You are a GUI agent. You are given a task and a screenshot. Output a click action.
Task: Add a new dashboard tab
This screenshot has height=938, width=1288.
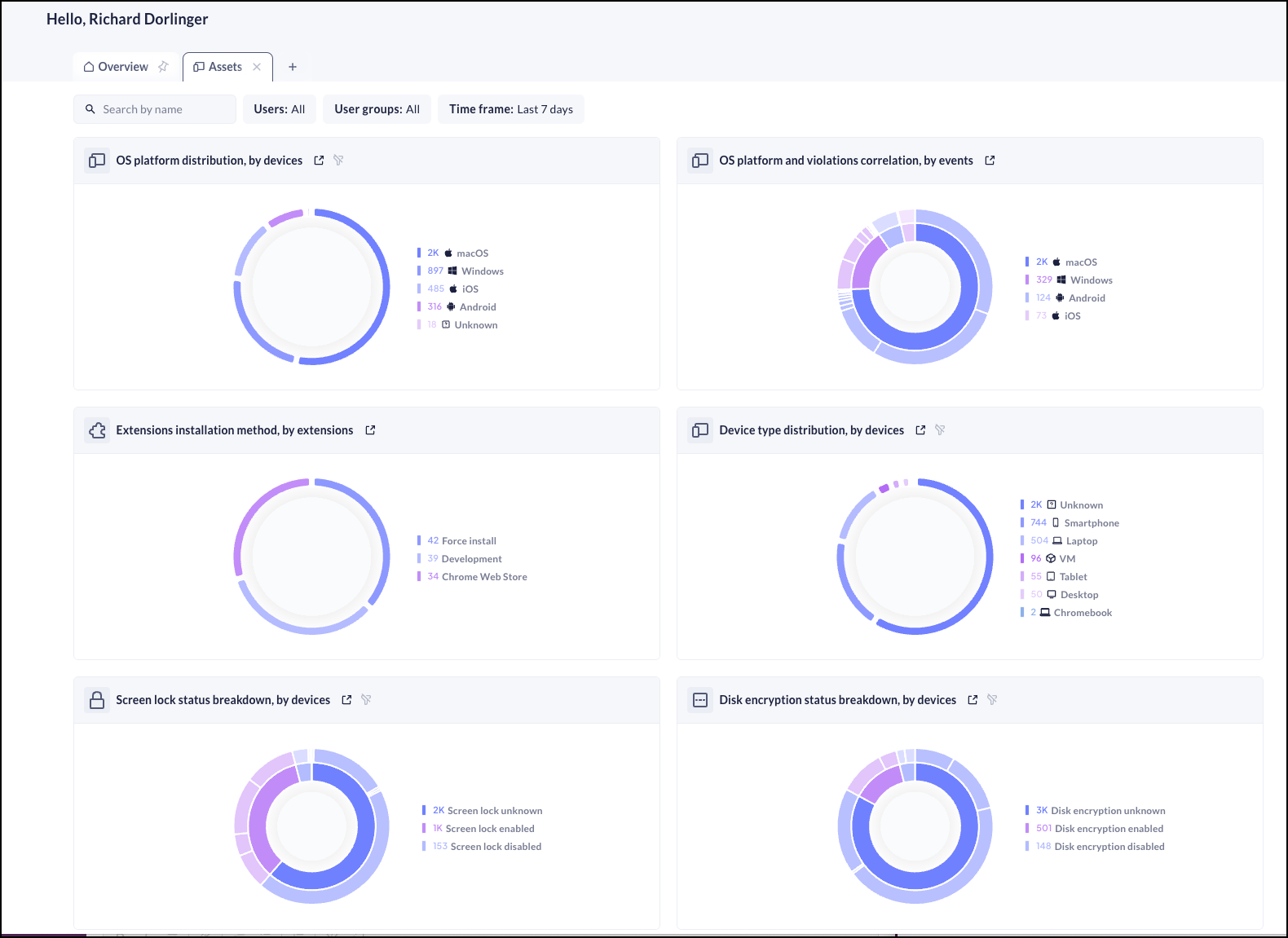(x=293, y=67)
